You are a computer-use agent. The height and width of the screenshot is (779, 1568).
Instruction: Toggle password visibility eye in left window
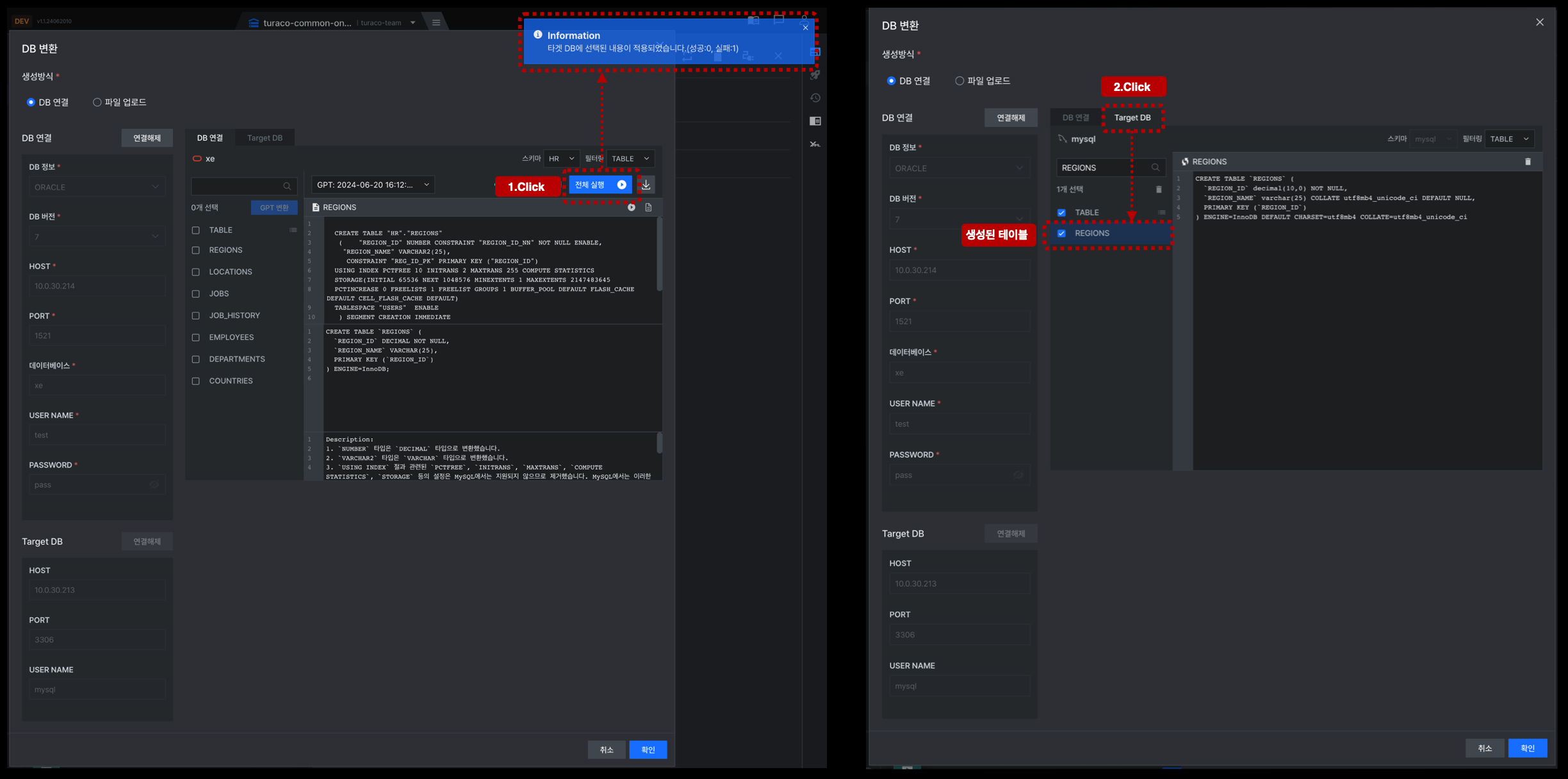(x=154, y=485)
